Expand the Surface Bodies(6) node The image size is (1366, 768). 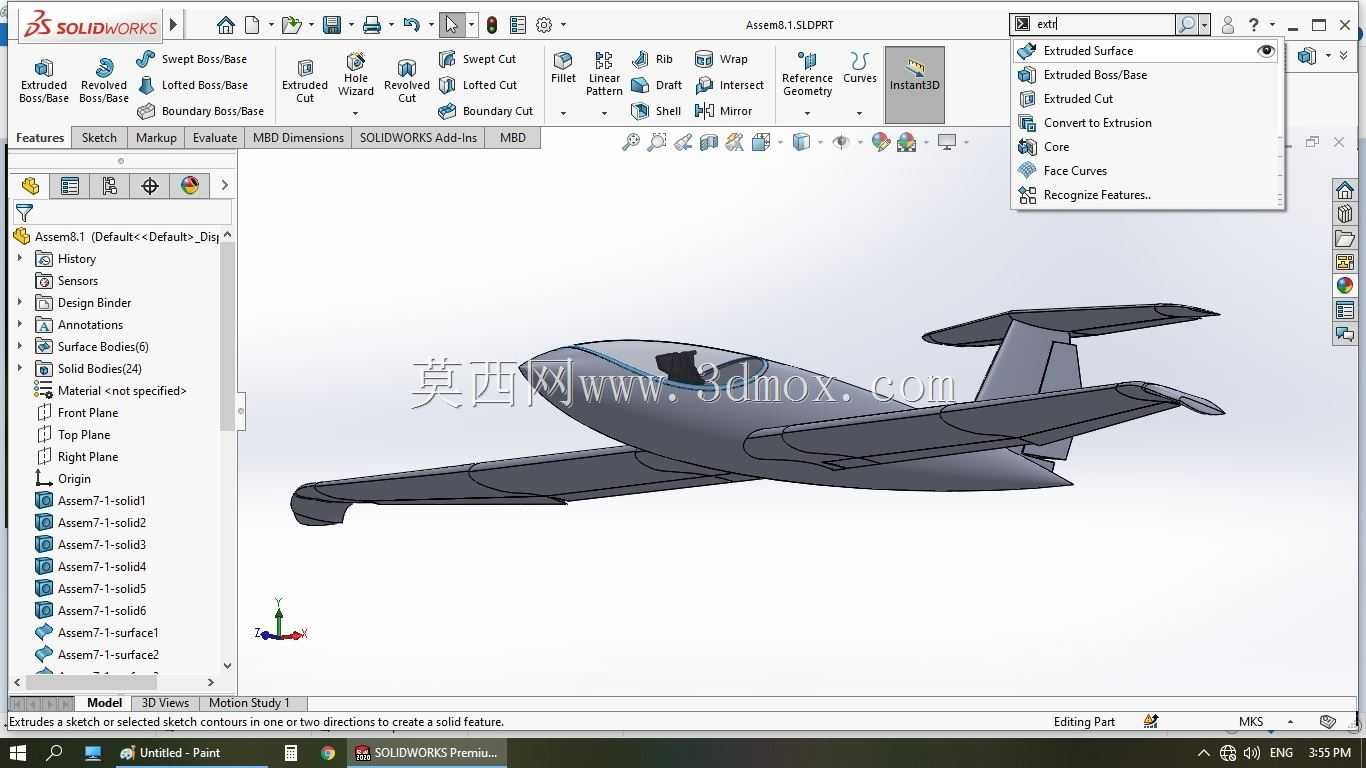19,347
